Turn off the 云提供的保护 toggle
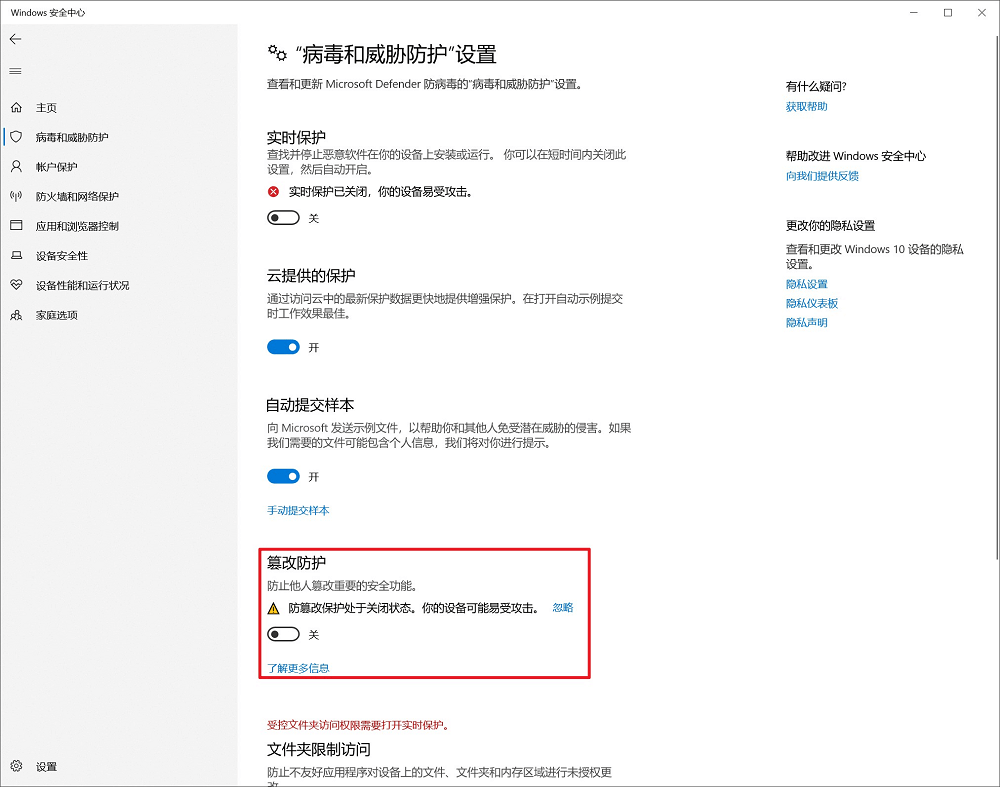1000x787 pixels. tap(282, 347)
